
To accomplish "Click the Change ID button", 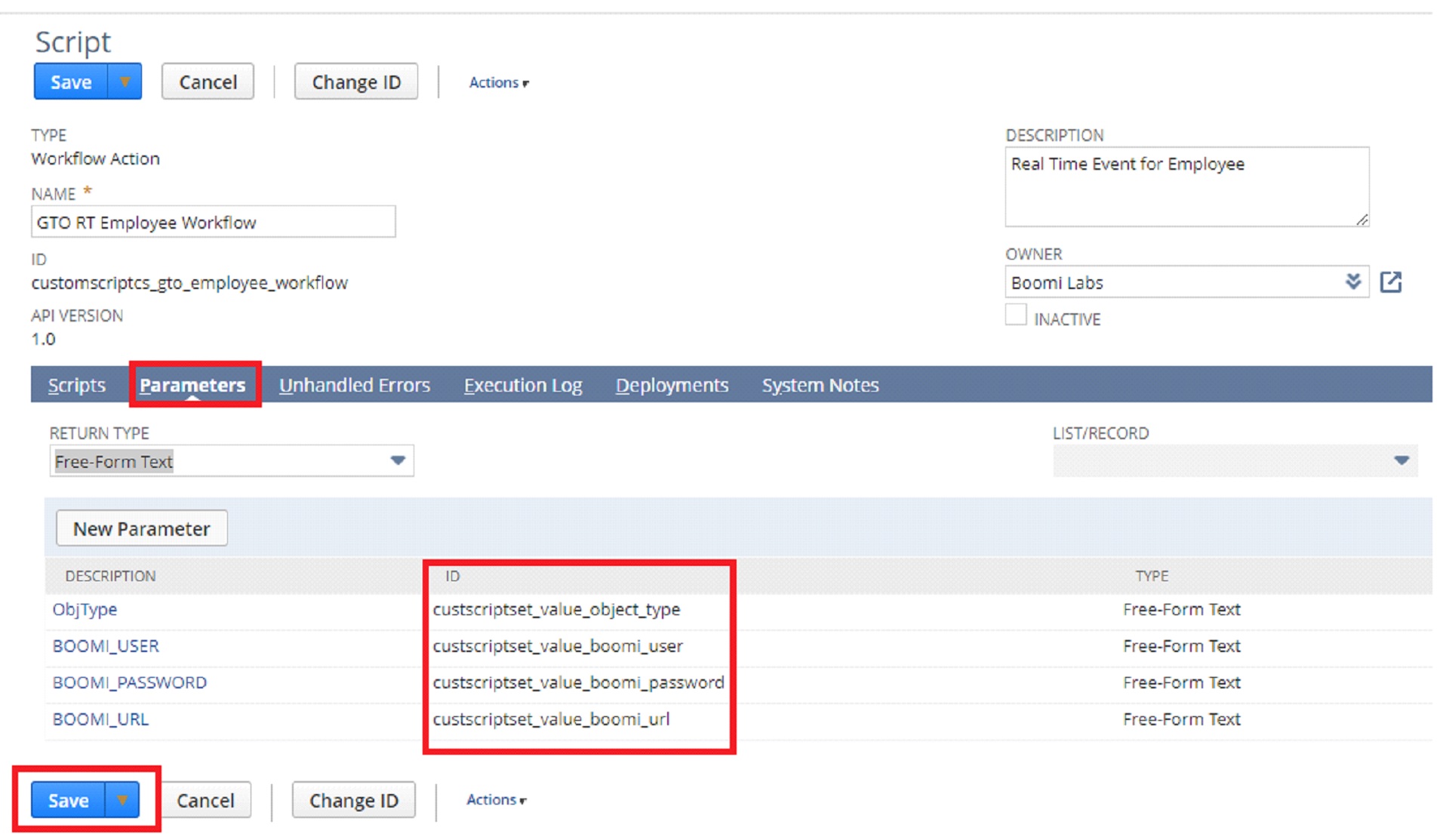I will click(x=355, y=81).
